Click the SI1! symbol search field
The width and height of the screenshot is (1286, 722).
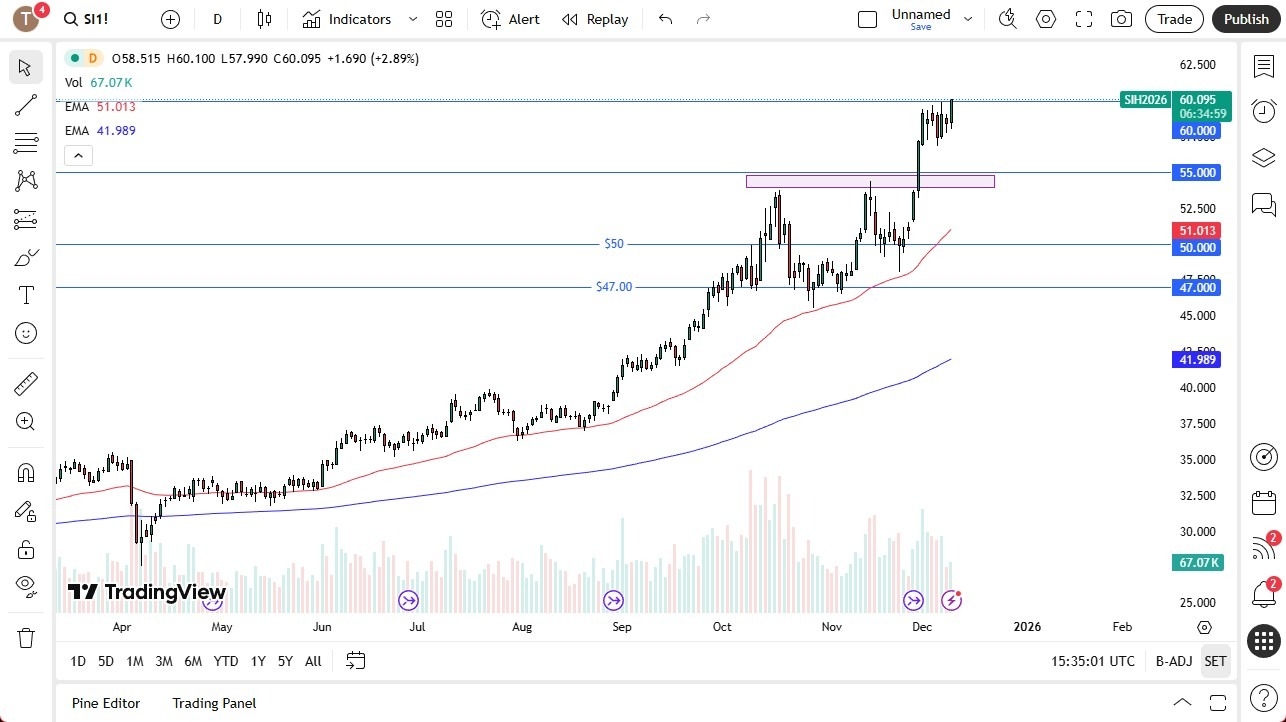87,18
